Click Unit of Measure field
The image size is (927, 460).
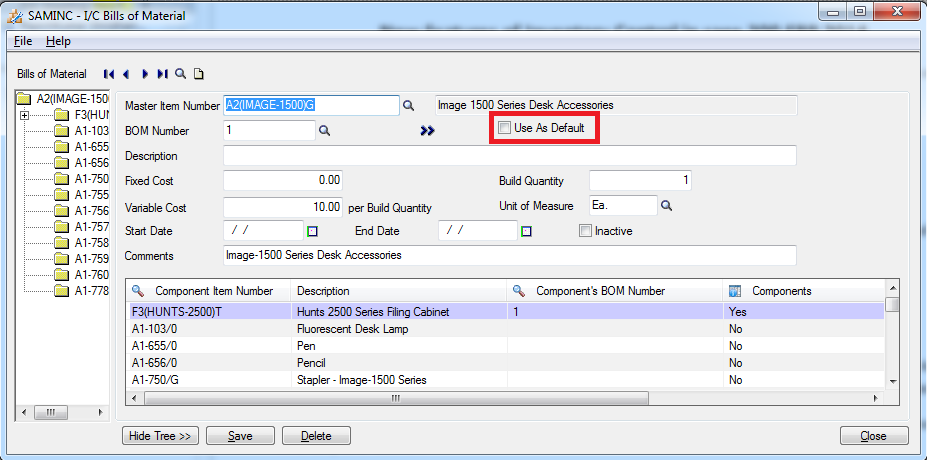[623, 206]
